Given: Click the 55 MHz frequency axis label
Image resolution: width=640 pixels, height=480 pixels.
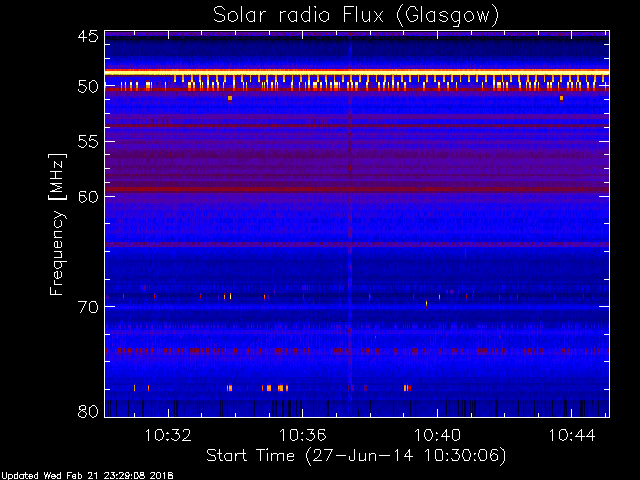Looking at the screenshot, I should (x=88, y=142).
